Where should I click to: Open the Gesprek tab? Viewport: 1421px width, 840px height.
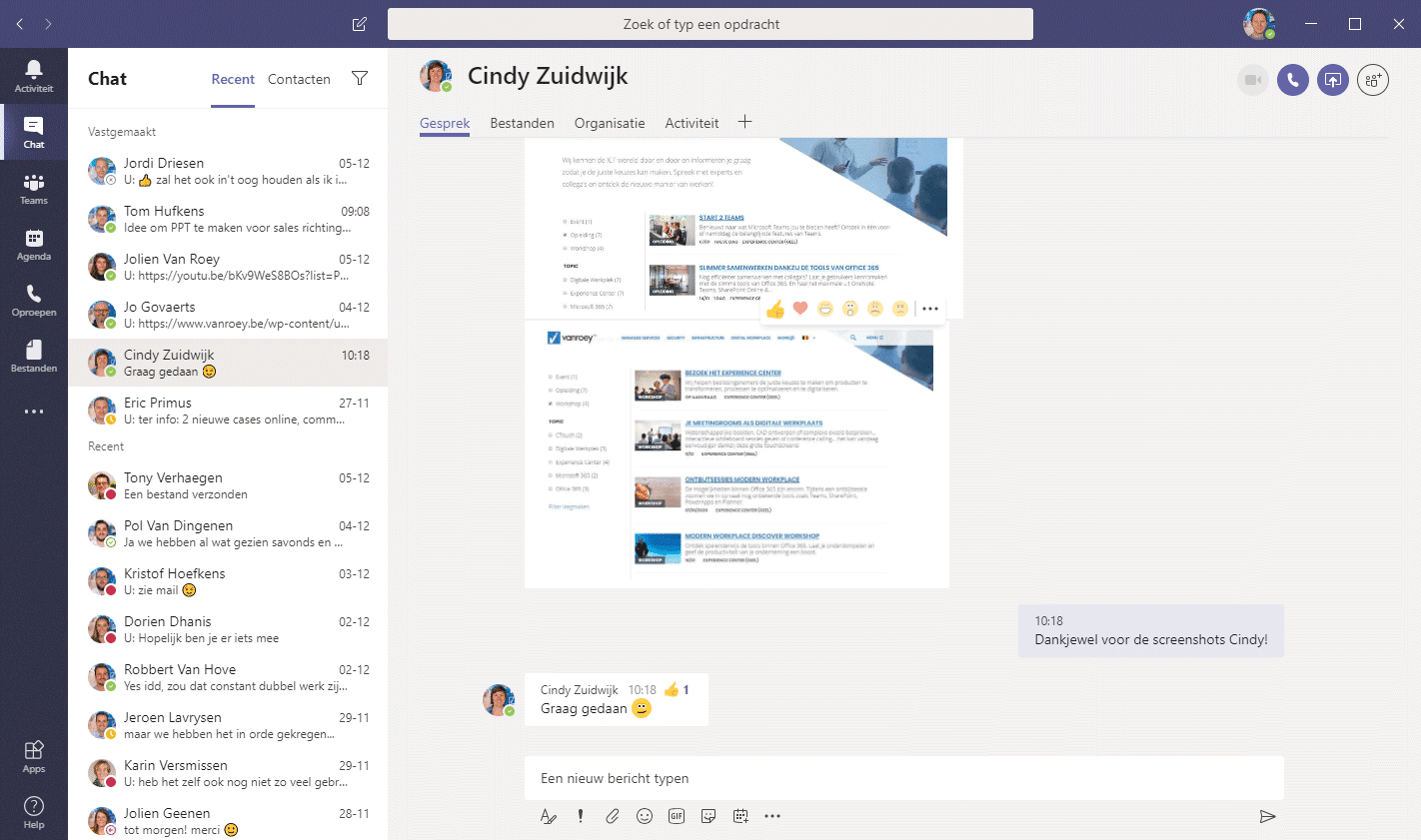[445, 123]
